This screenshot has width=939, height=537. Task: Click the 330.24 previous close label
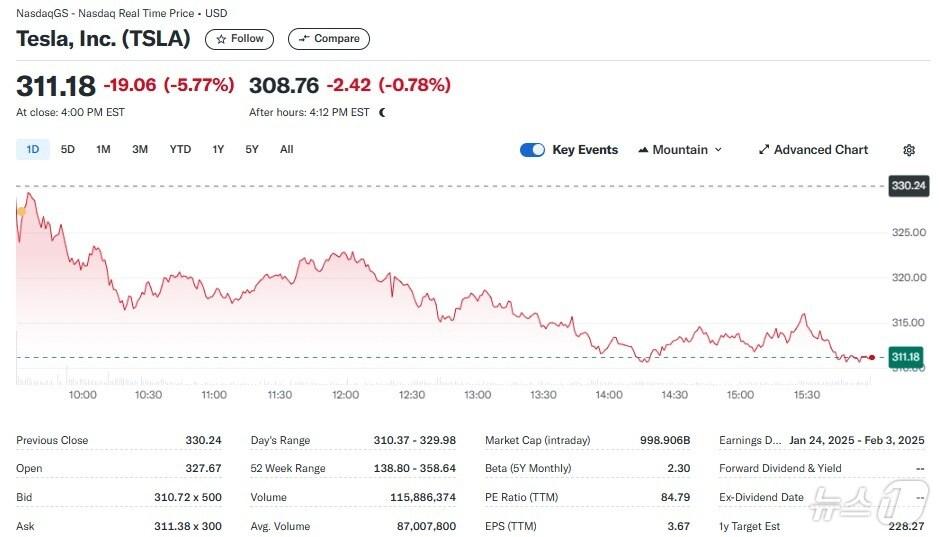click(908, 185)
